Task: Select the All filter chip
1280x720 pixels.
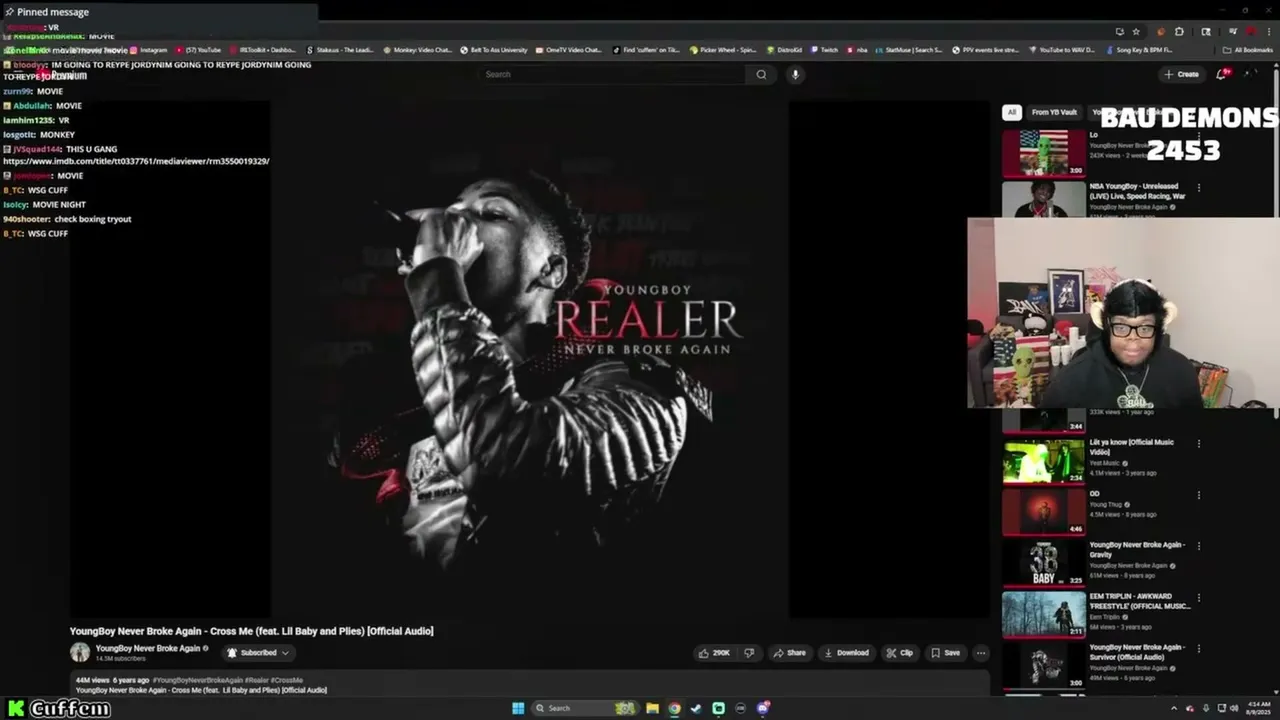Action: point(1012,112)
